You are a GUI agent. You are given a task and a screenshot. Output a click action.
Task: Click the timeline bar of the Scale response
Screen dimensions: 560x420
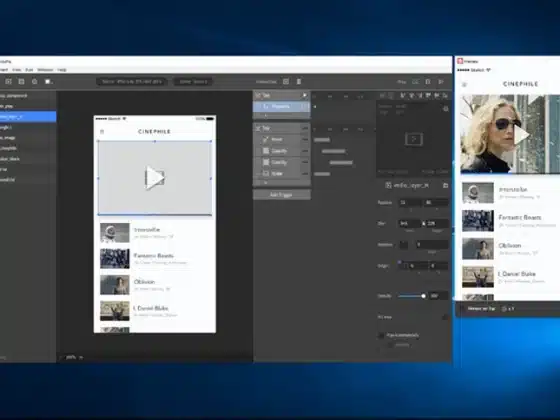[x=322, y=174]
